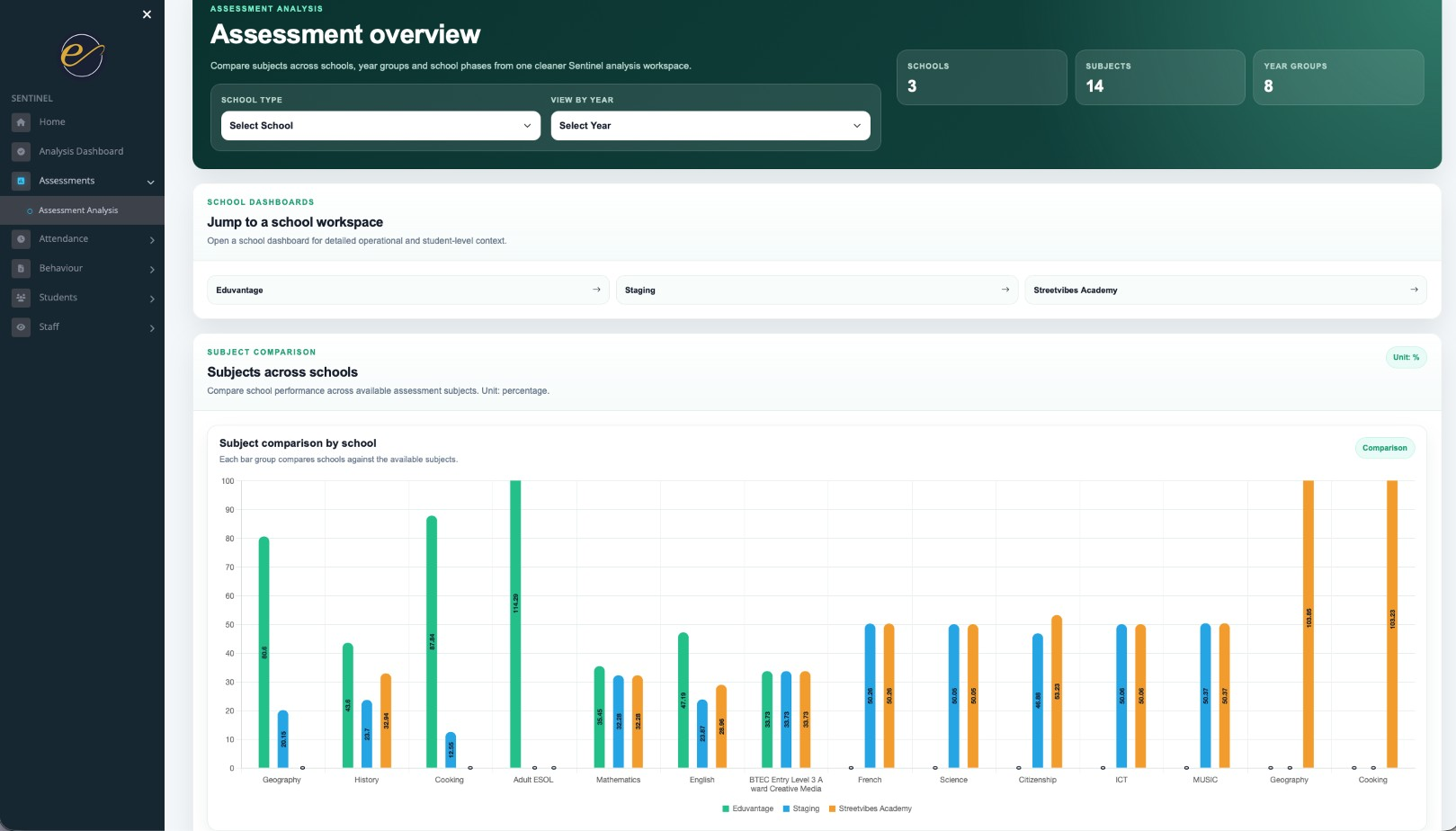Click the 'Subject comparison by school' title

tap(298, 443)
